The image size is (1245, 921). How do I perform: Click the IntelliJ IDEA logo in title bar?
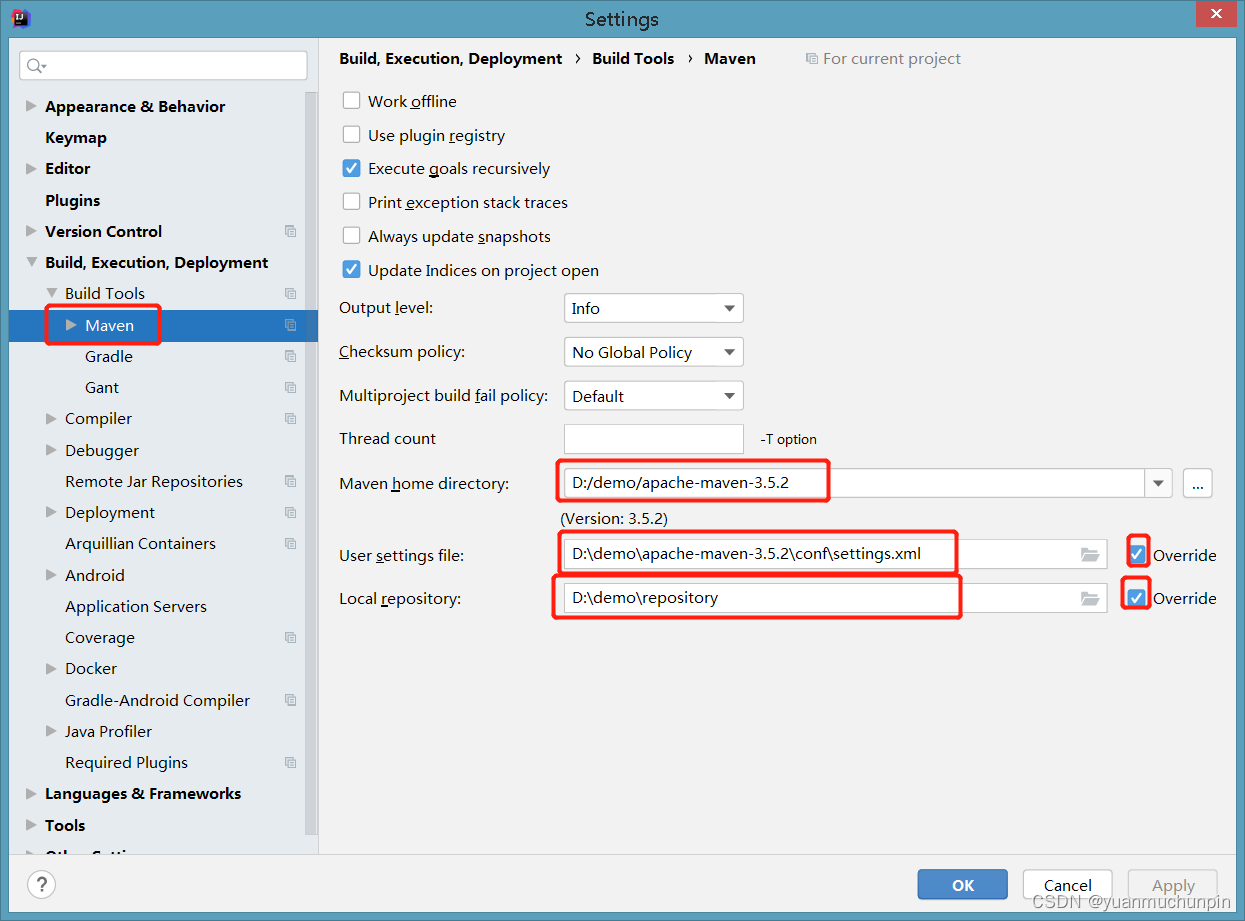pyautogui.click(x=21, y=17)
